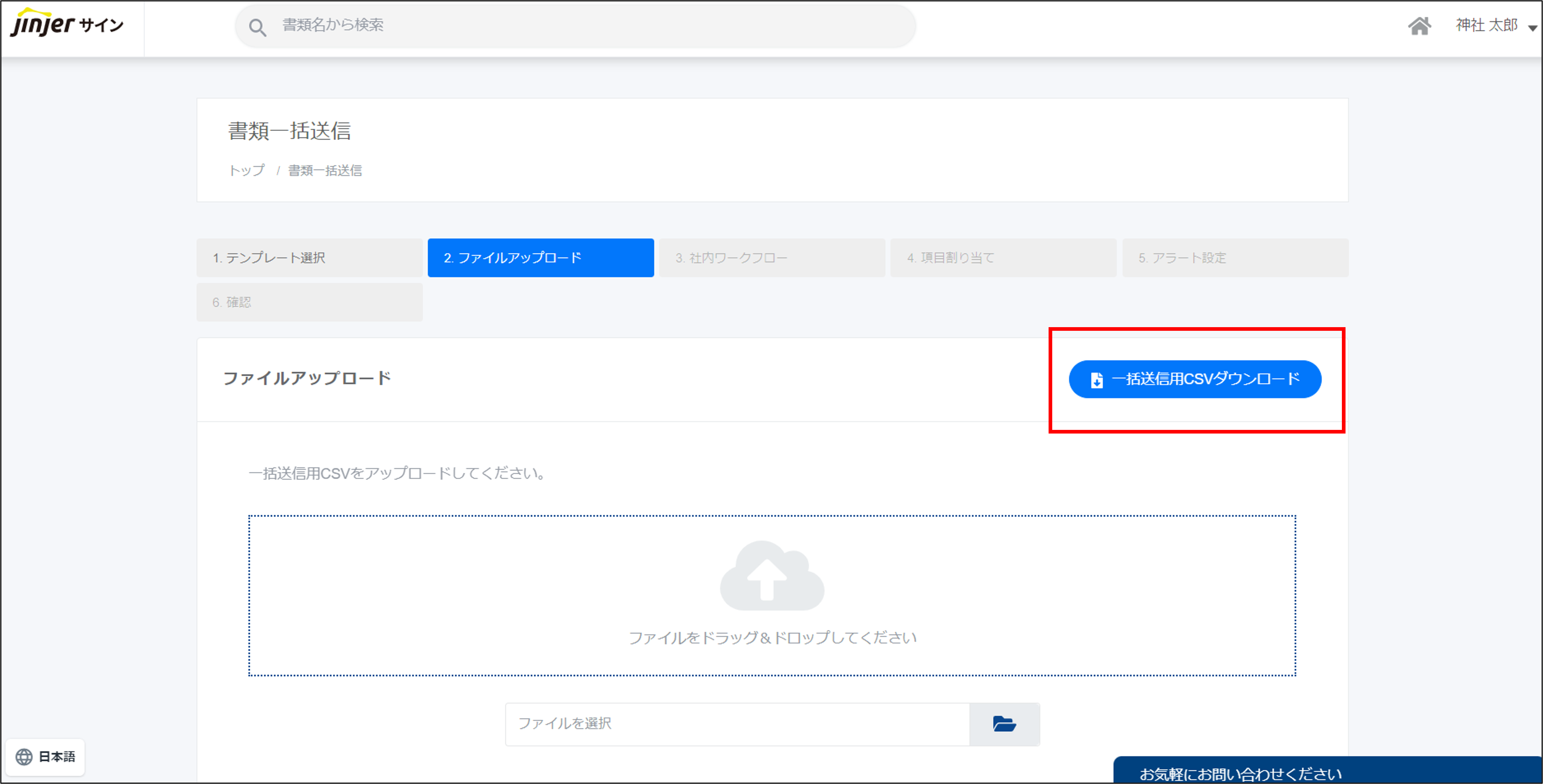Click the search magnifier icon
Screen dimensions: 1543x784
pyautogui.click(x=258, y=27)
